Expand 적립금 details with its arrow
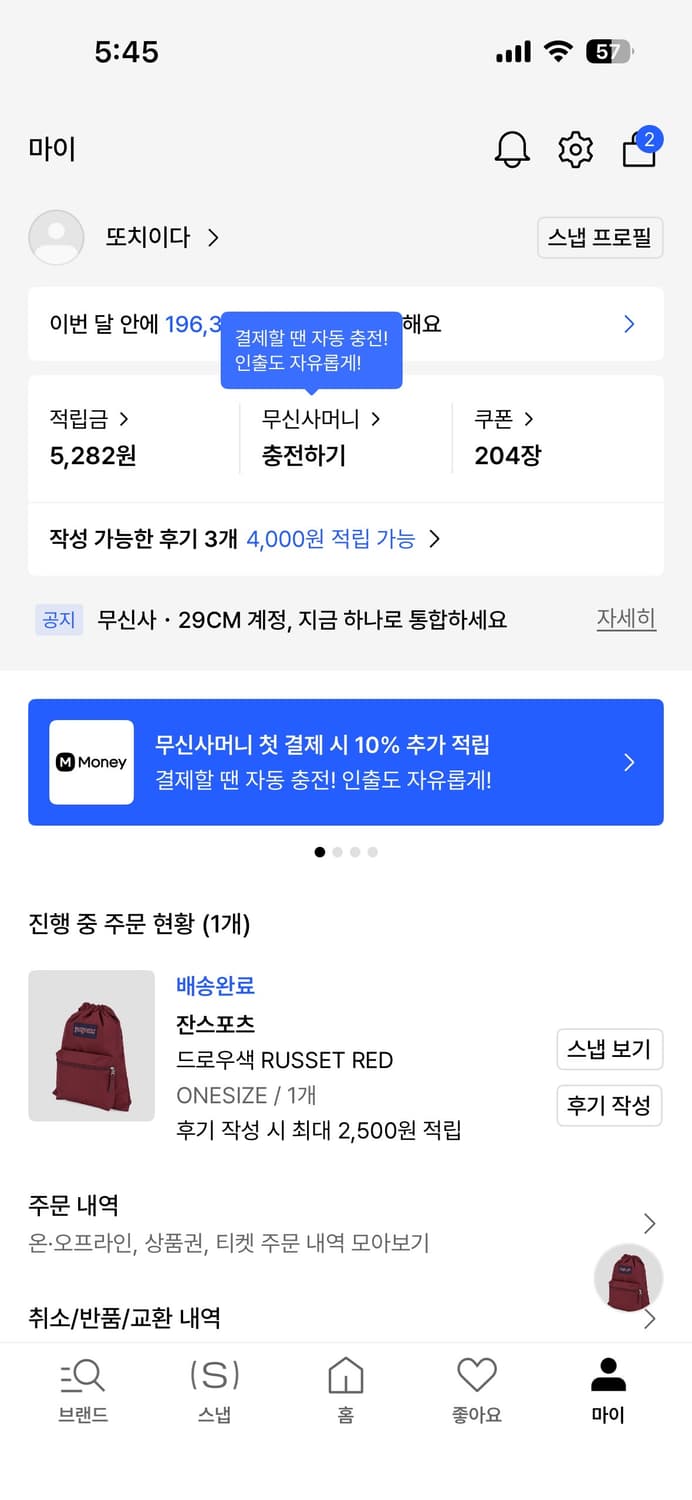The image size is (692, 1500). click(x=125, y=419)
